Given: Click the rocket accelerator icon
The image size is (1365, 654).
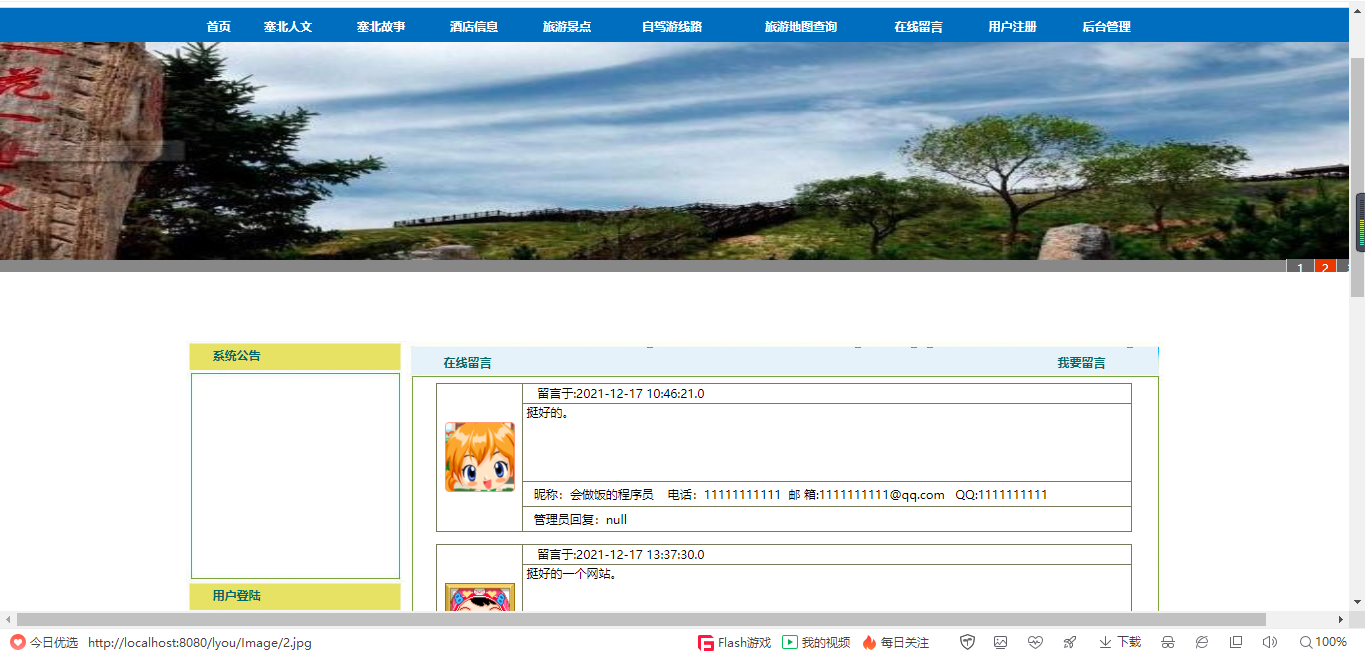Looking at the screenshot, I should pos(1069,642).
